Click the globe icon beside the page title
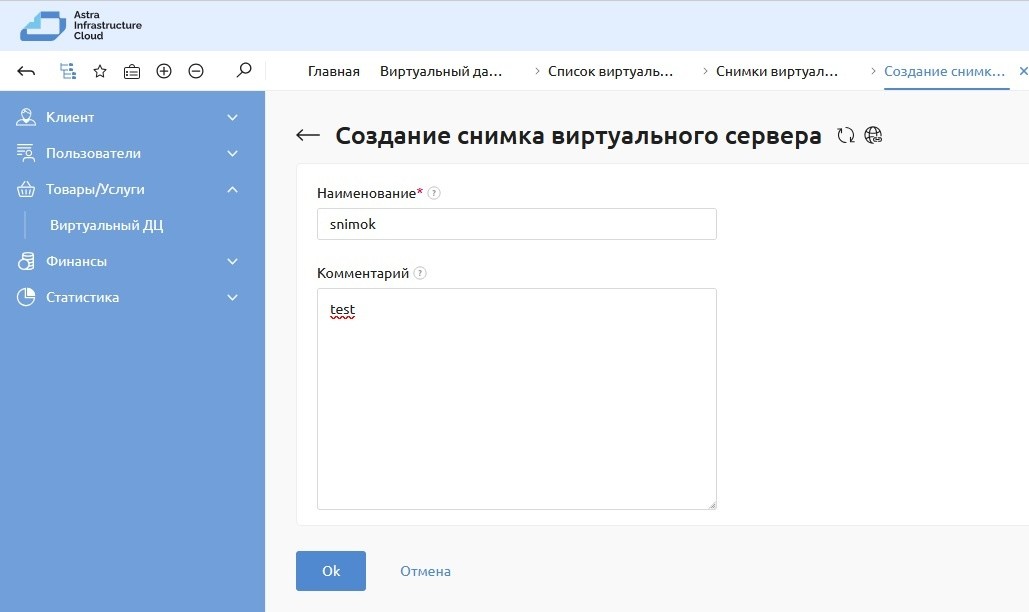This screenshot has width=1029, height=612. pyautogui.click(x=873, y=136)
